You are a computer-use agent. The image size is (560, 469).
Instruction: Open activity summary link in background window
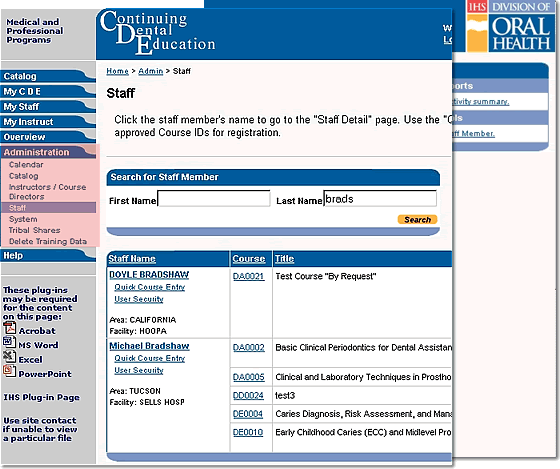[x=481, y=102]
